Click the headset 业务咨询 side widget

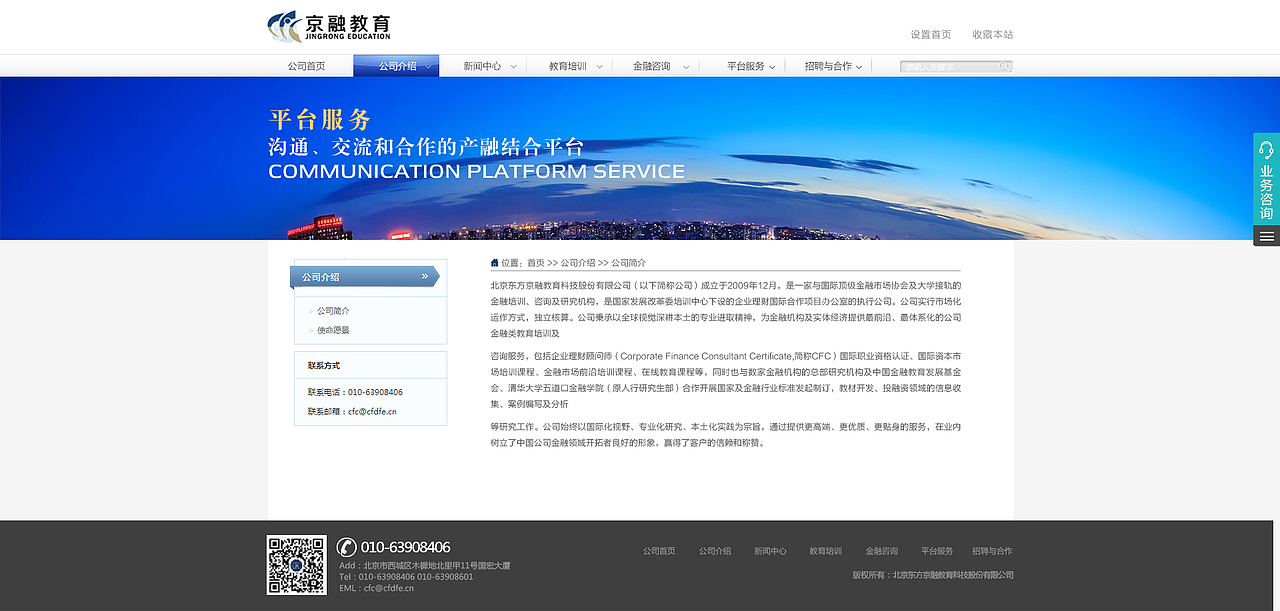click(1266, 179)
